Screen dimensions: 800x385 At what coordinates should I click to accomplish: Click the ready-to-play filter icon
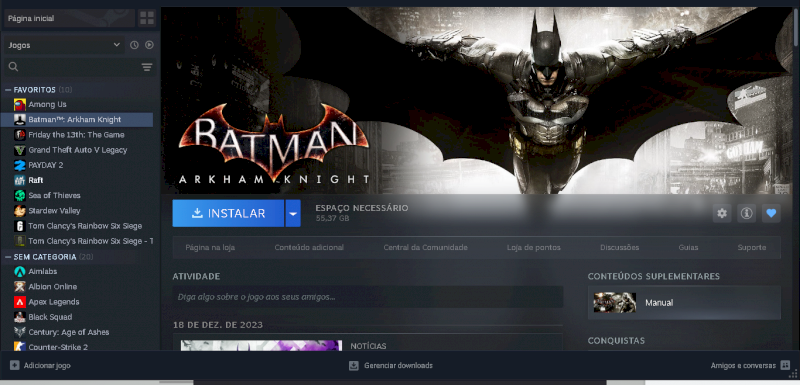pos(149,45)
